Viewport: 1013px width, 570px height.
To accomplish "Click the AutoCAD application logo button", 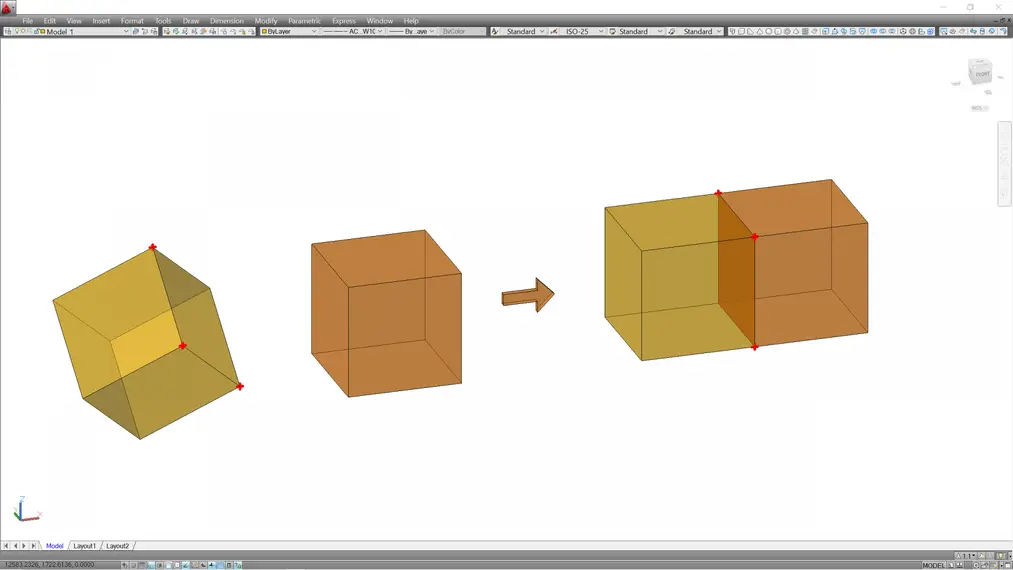I will pos(9,8).
